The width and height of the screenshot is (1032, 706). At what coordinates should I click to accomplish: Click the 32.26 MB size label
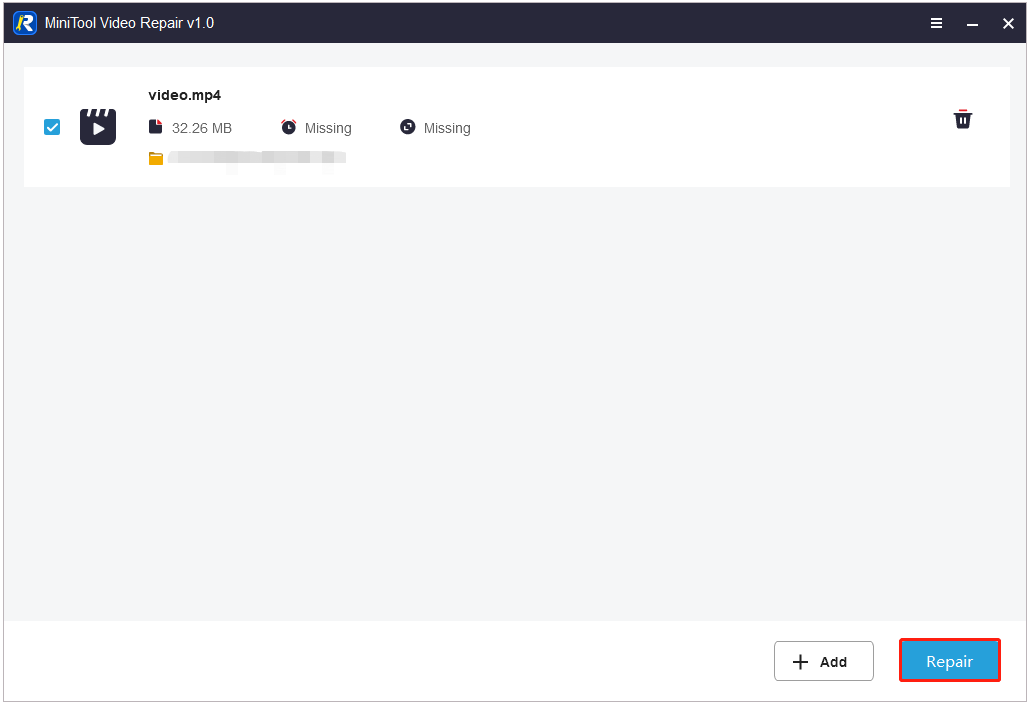click(x=203, y=127)
